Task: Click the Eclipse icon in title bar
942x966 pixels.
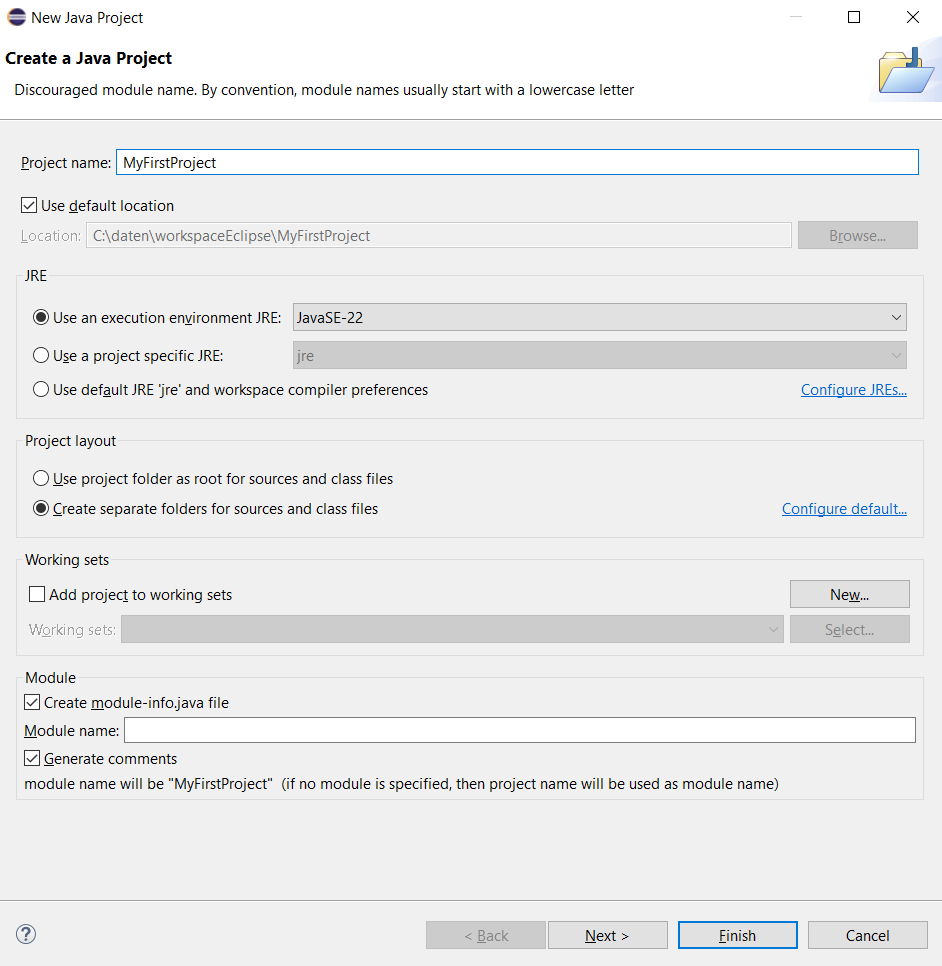Action: pos(16,17)
